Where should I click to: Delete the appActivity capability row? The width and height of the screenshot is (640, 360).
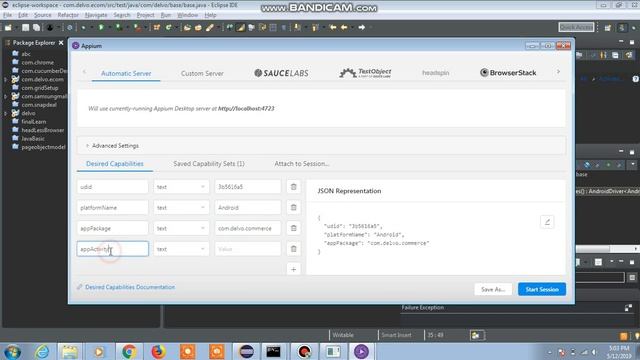point(293,249)
